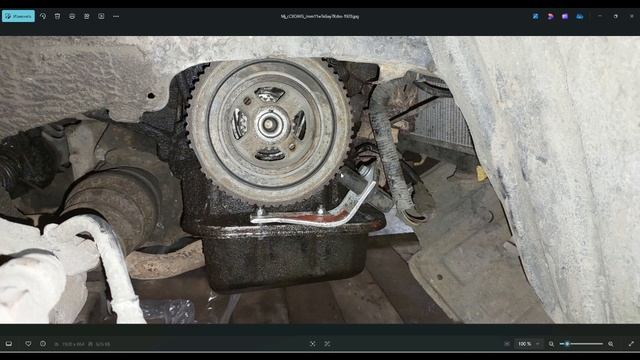Viewport: 640px width, 360px height.
Task: Start slideshow using the play frame icon
Action: (x=101, y=16)
